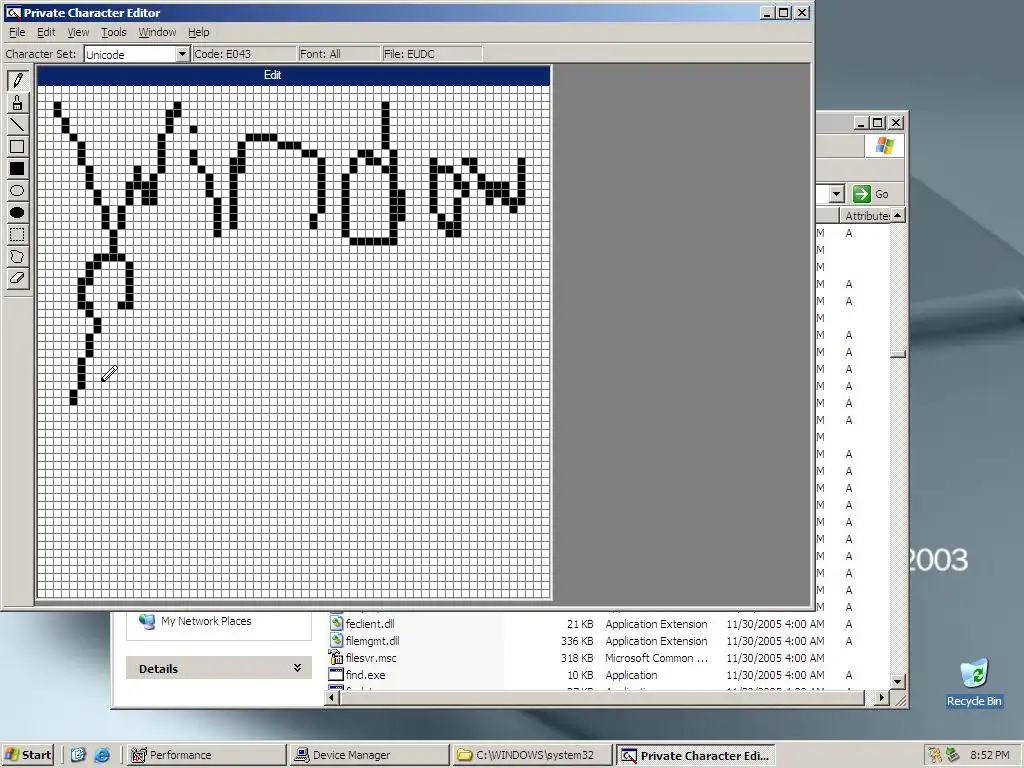The image size is (1024, 768).
Task: Open the Edit menu
Action: click(x=46, y=32)
